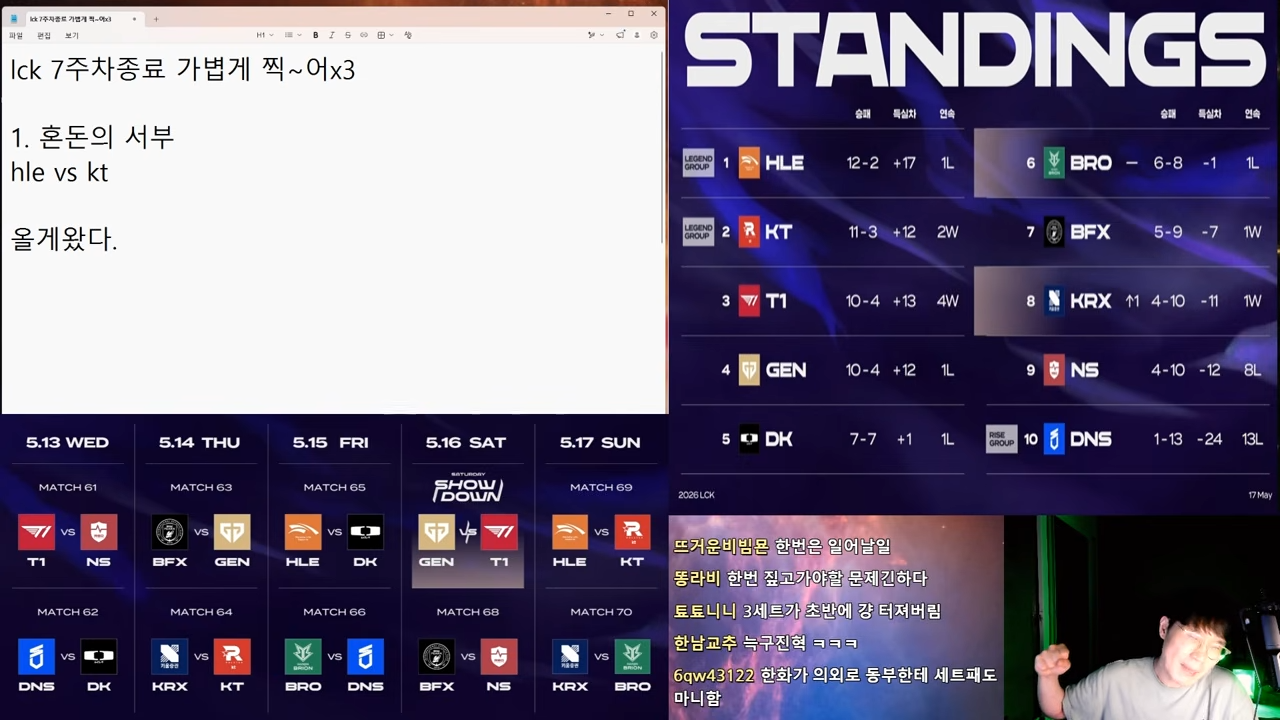Toggle strikethrough formatting in Notepad
The height and width of the screenshot is (720, 1280).
pyautogui.click(x=347, y=35)
